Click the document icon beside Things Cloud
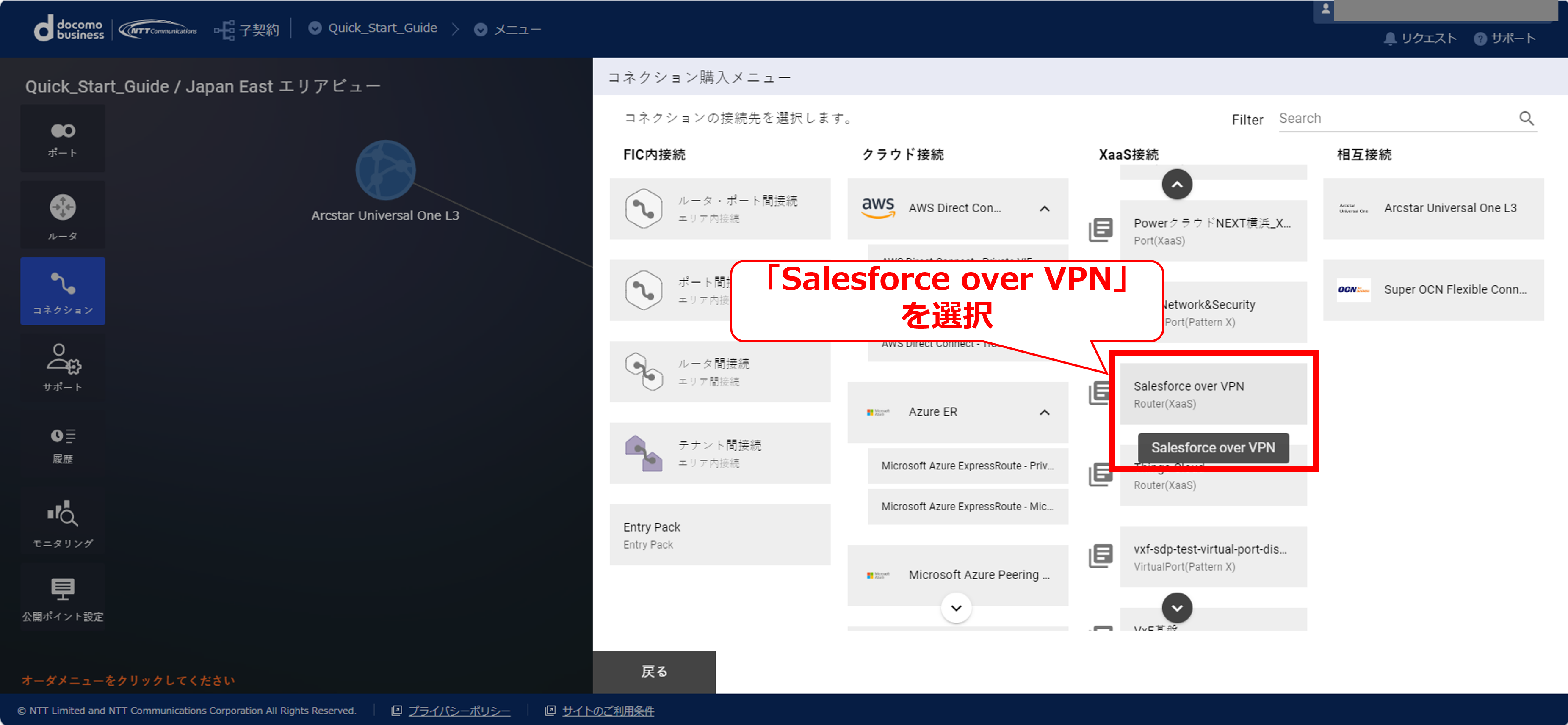The height and width of the screenshot is (725, 1568). (x=1101, y=474)
